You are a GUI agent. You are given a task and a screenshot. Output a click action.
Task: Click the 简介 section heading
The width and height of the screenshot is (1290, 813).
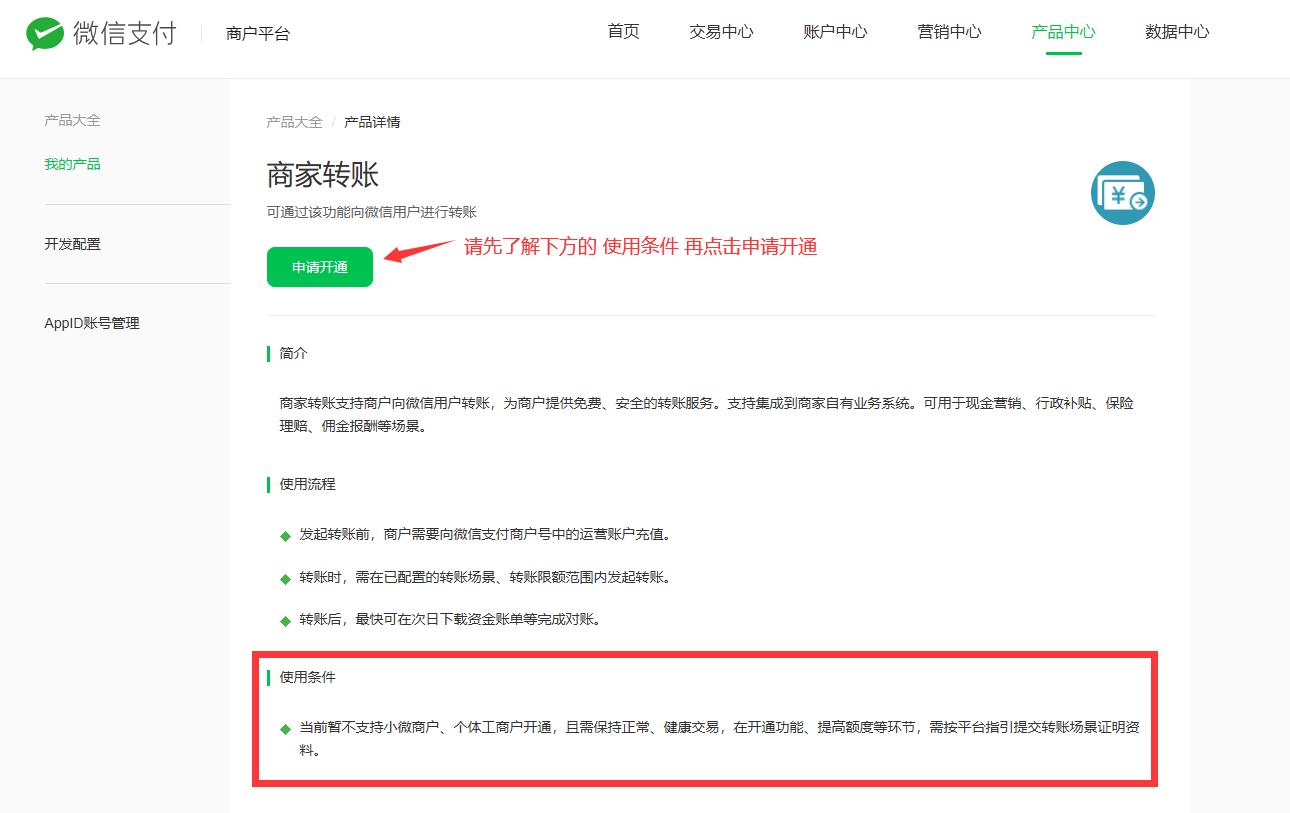[x=294, y=354]
